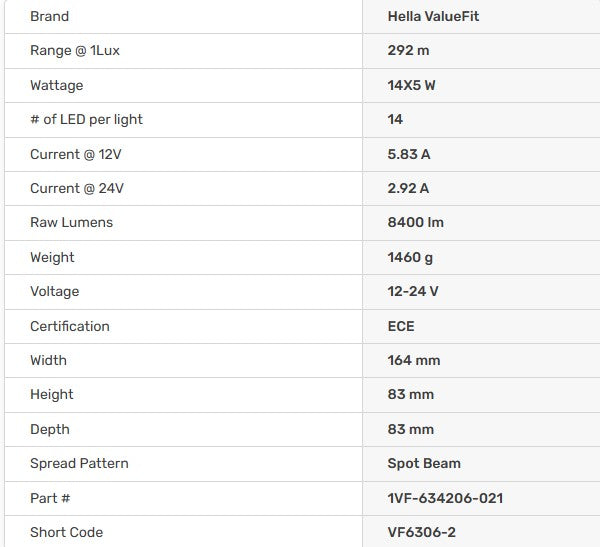Select the "Hella ValueFit" brand value
The width and height of the screenshot is (600, 547).
tap(432, 16)
